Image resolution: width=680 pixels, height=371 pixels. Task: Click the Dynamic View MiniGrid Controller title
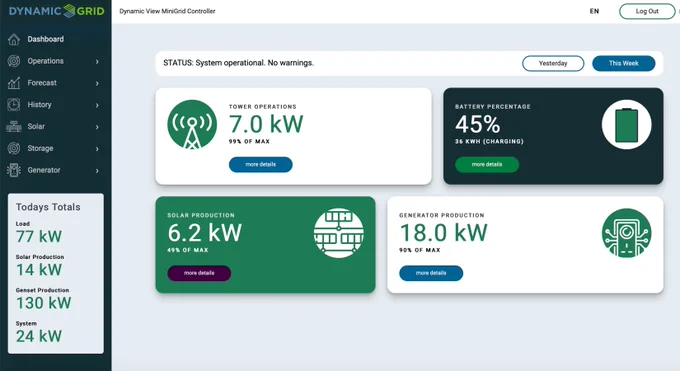click(167, 11)
